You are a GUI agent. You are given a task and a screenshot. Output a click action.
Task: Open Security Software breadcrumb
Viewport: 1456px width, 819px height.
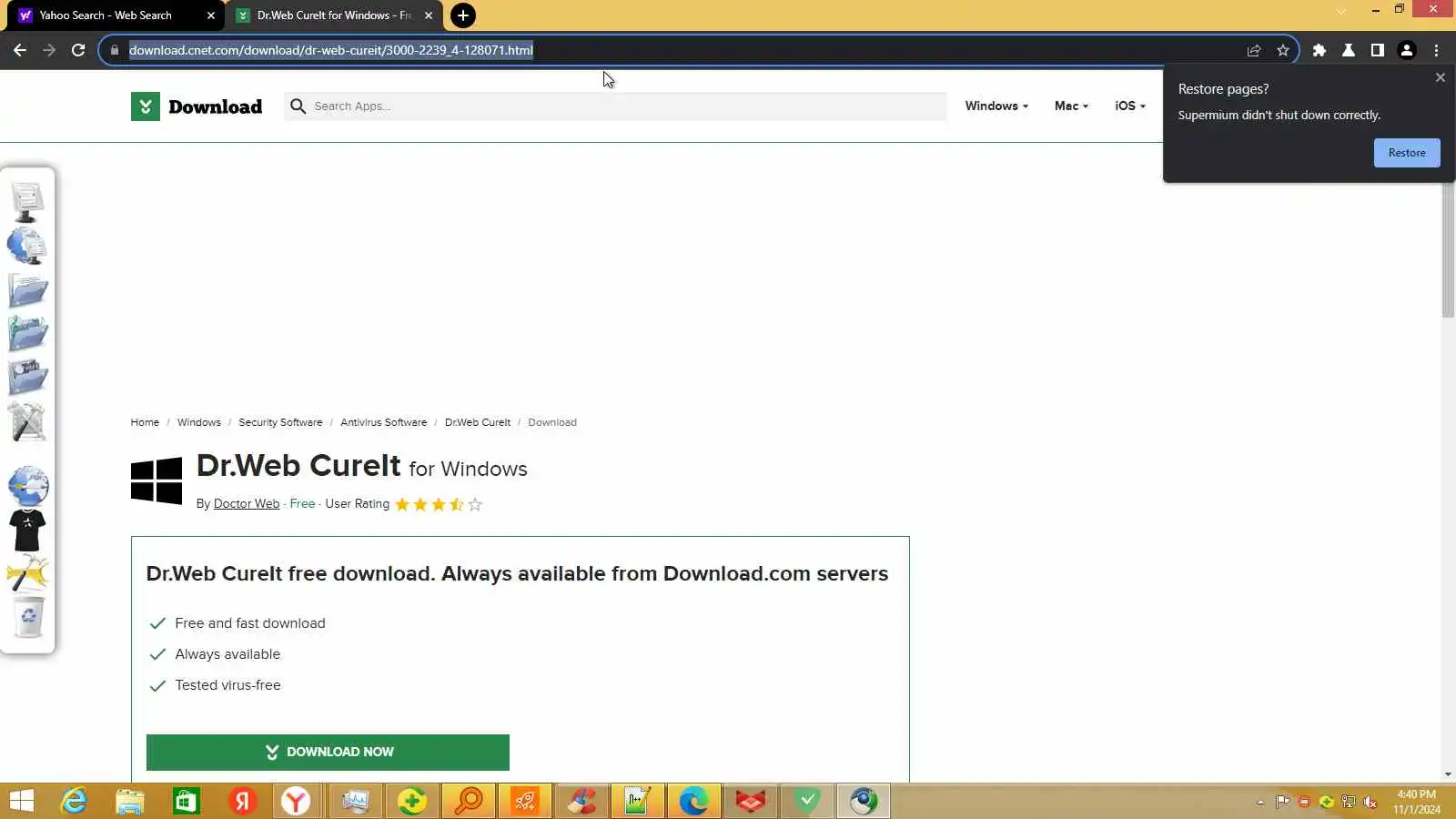(280, 422)
